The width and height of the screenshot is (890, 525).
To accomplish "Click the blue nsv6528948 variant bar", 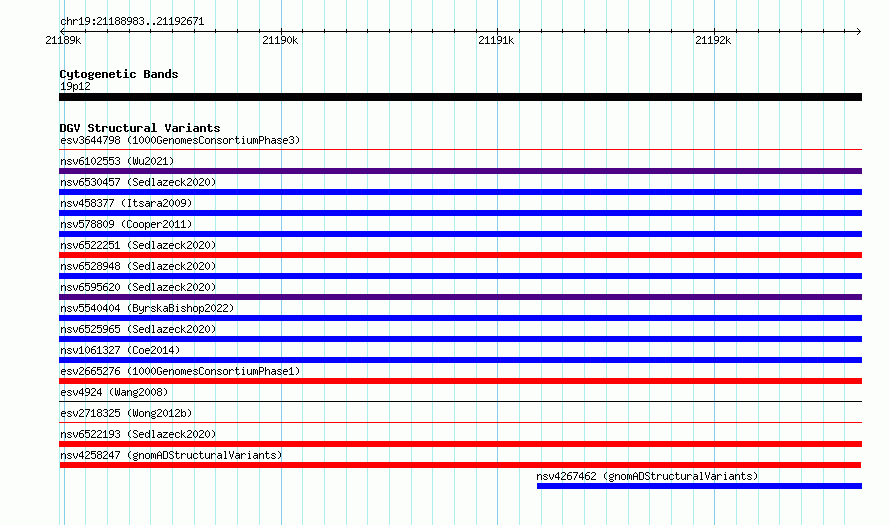I will pyautogui.click(x=460, y=276).
